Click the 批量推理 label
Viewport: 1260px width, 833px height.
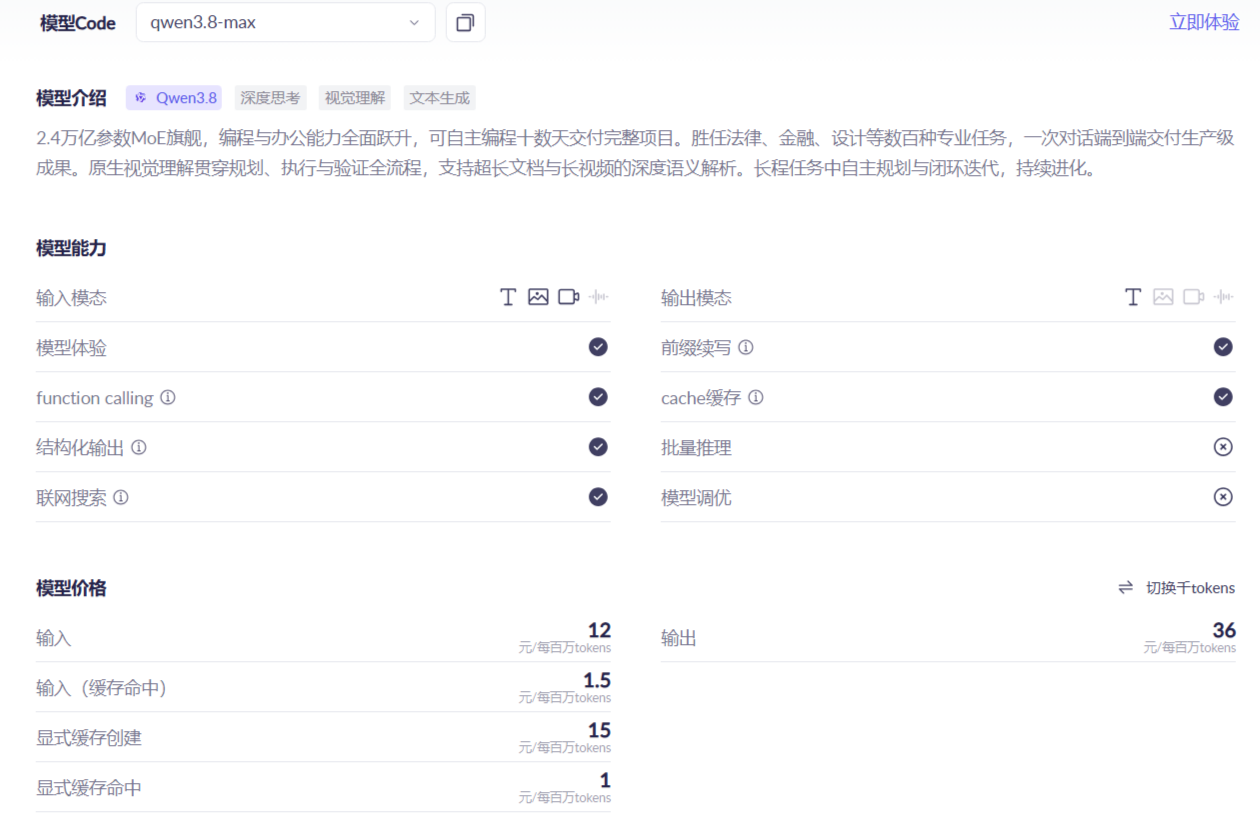coord(696,448)
